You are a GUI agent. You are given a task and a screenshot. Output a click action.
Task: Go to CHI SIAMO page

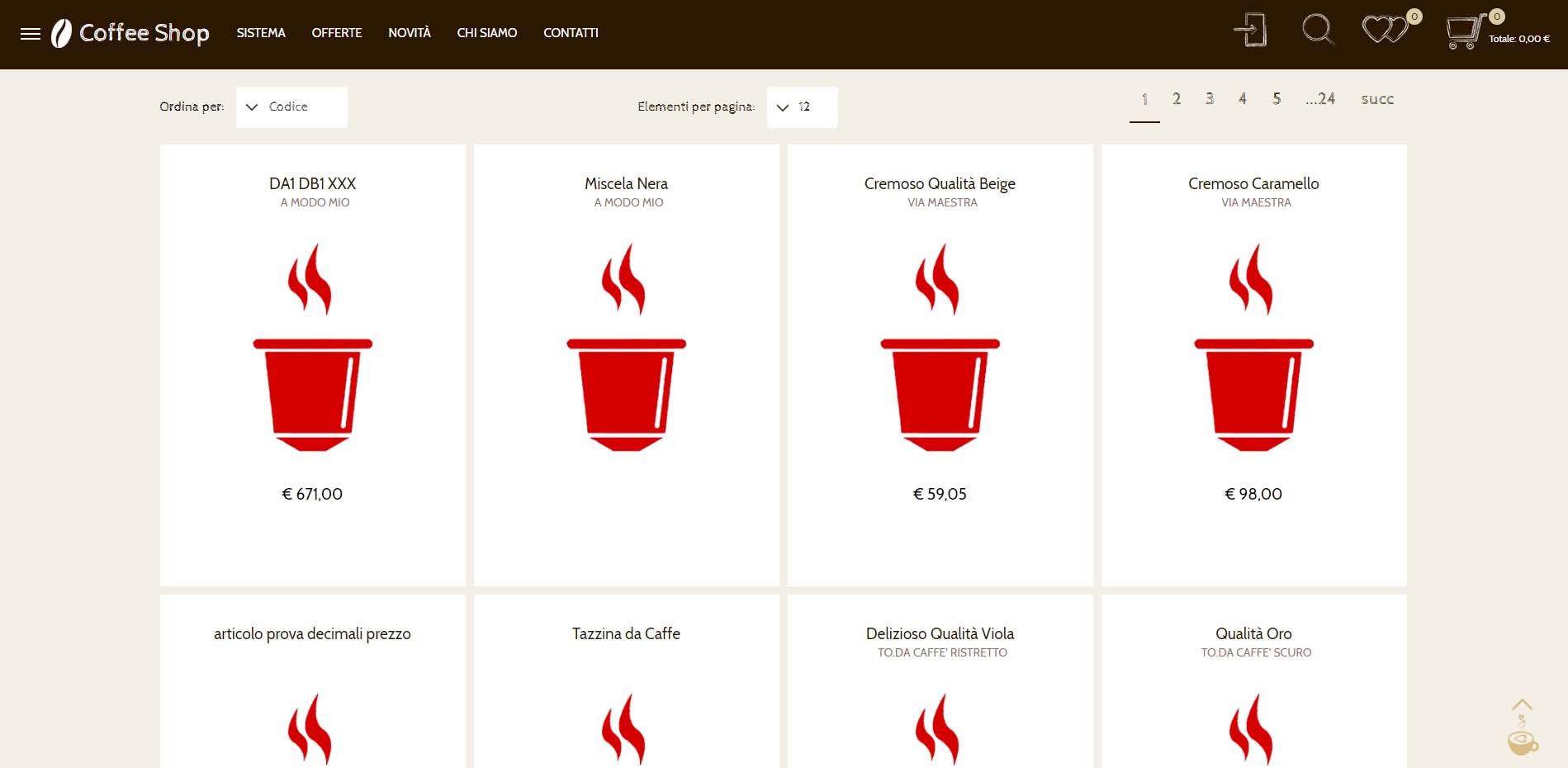point(487,33)
